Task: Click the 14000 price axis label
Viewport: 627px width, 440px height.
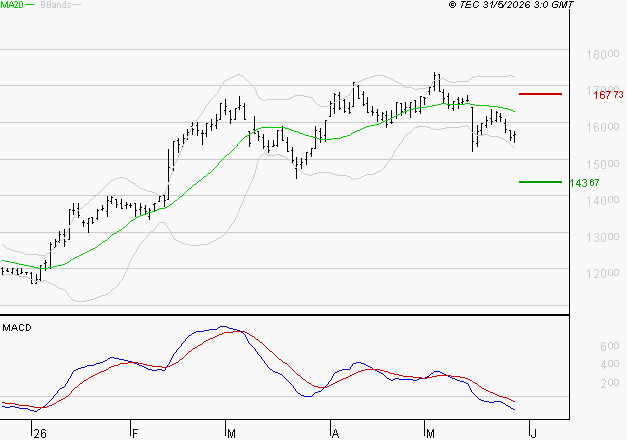Action: click(603, 200)
